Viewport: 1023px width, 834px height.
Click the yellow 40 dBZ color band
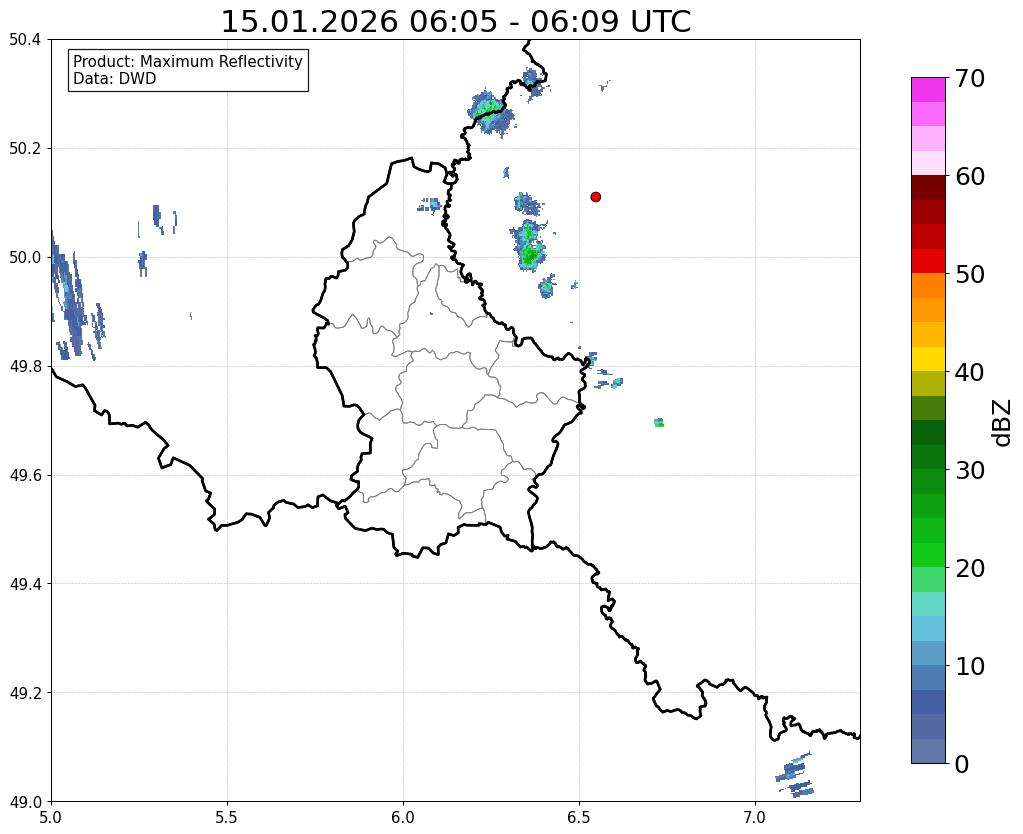coord(928,359)
